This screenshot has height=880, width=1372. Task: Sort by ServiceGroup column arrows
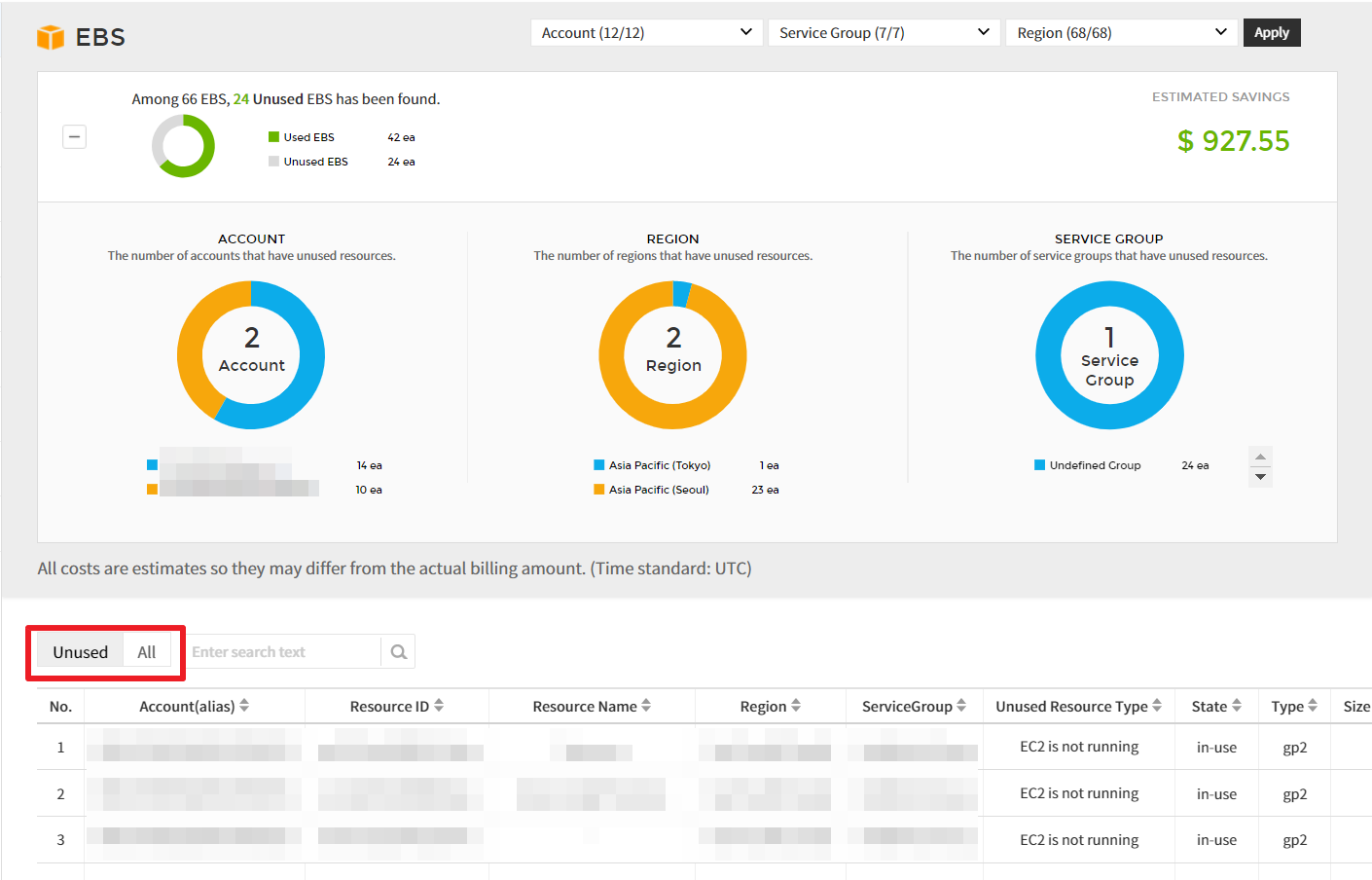tap(961, 706)
